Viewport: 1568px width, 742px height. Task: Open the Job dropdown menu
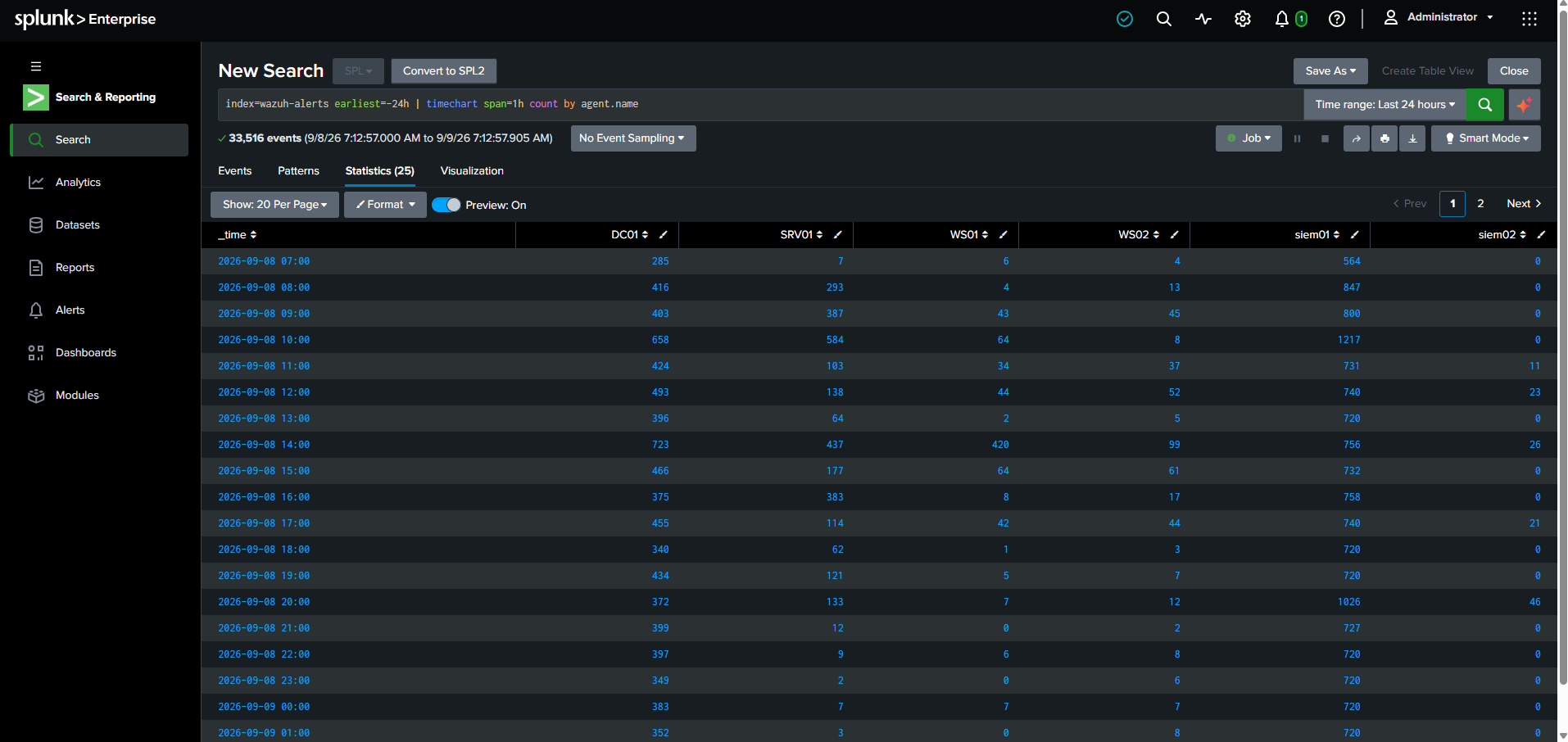pyautogui.click(x=1249, y=138)
